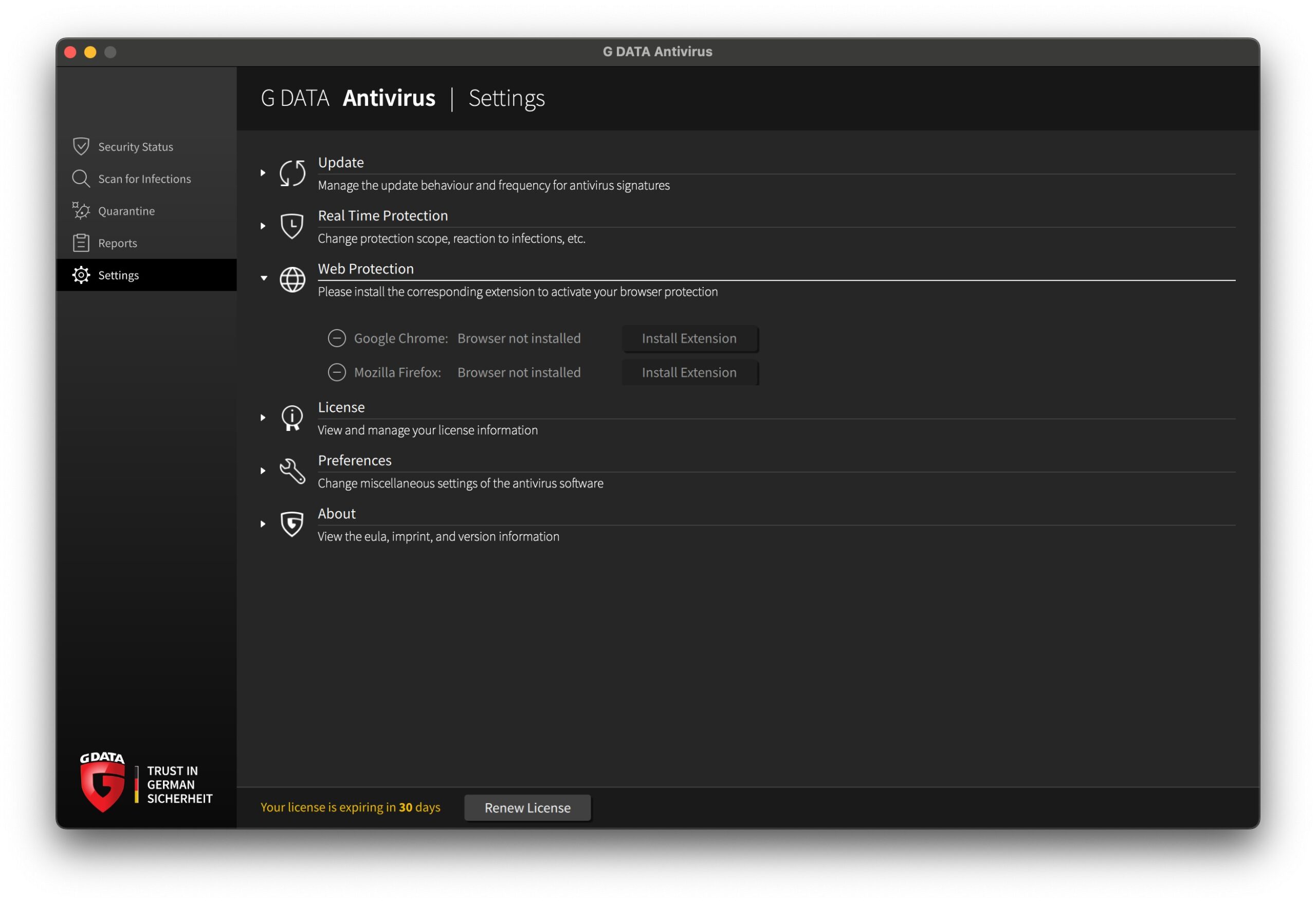This screenshot has height=903, width=1316.
Task: Install the Mozilla Firefox extension
Action: [690, 372]
